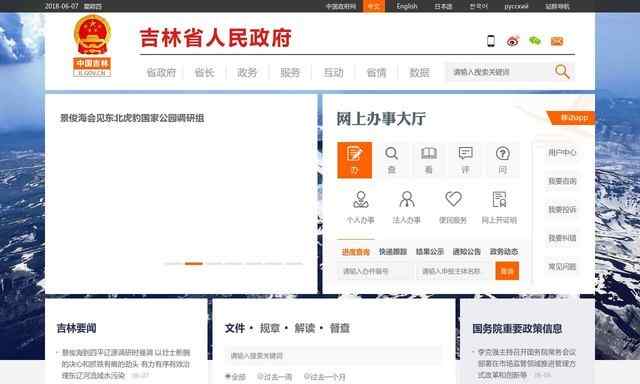Switch language to 日本語
The height and width of the screenshot is (384, 640).
point(443,6)
